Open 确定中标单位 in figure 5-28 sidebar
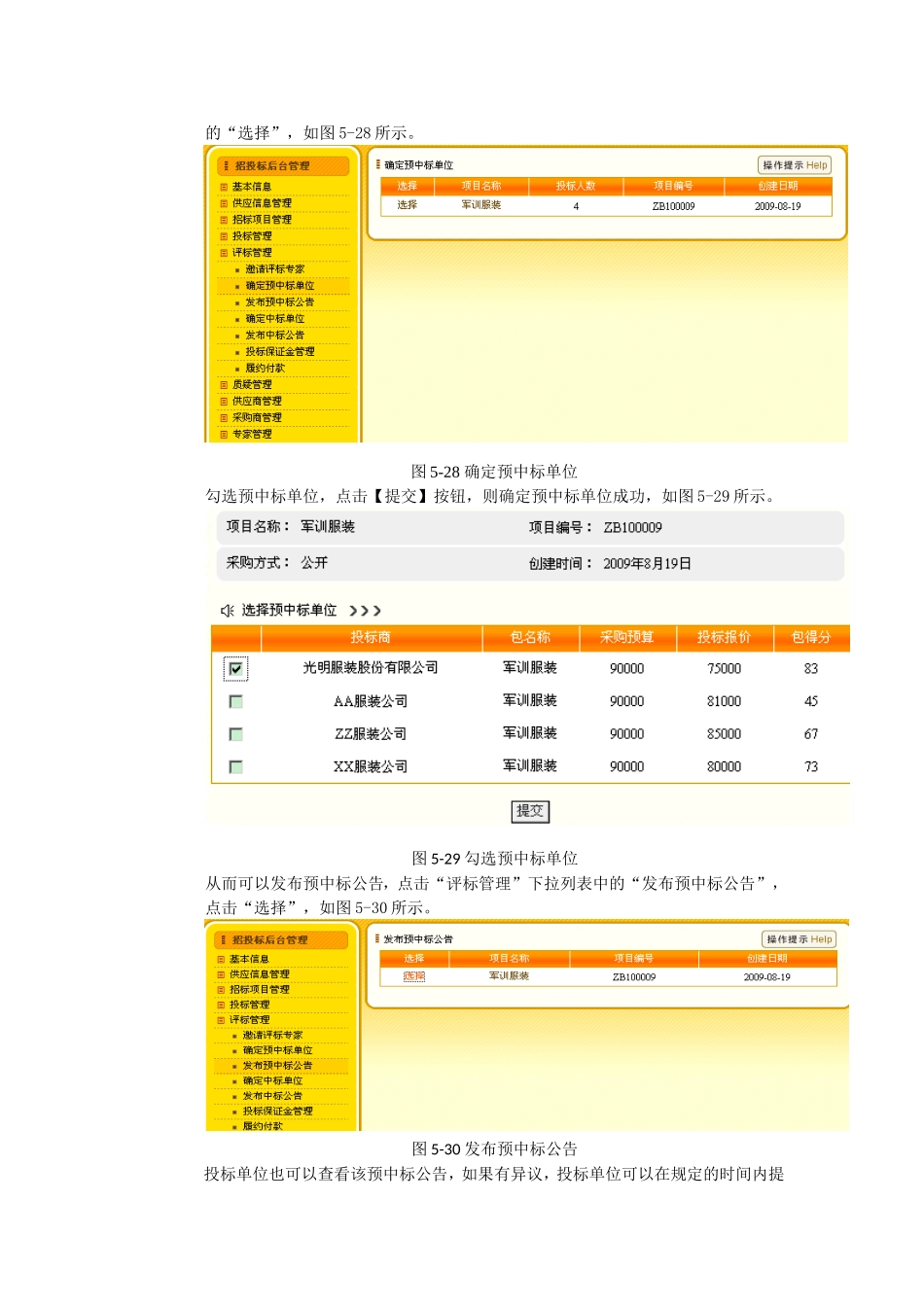This screenshot has height=1307, width=924. (274, 319)
